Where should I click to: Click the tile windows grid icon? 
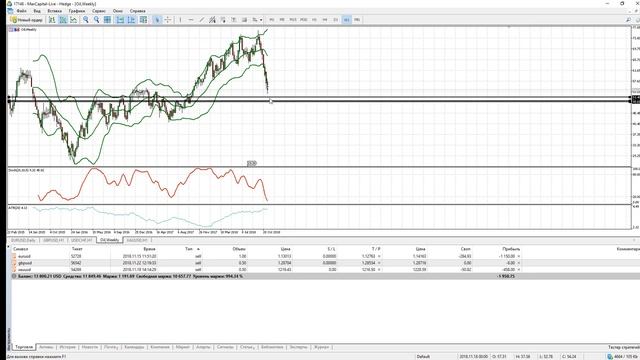(x=107, y=20)
